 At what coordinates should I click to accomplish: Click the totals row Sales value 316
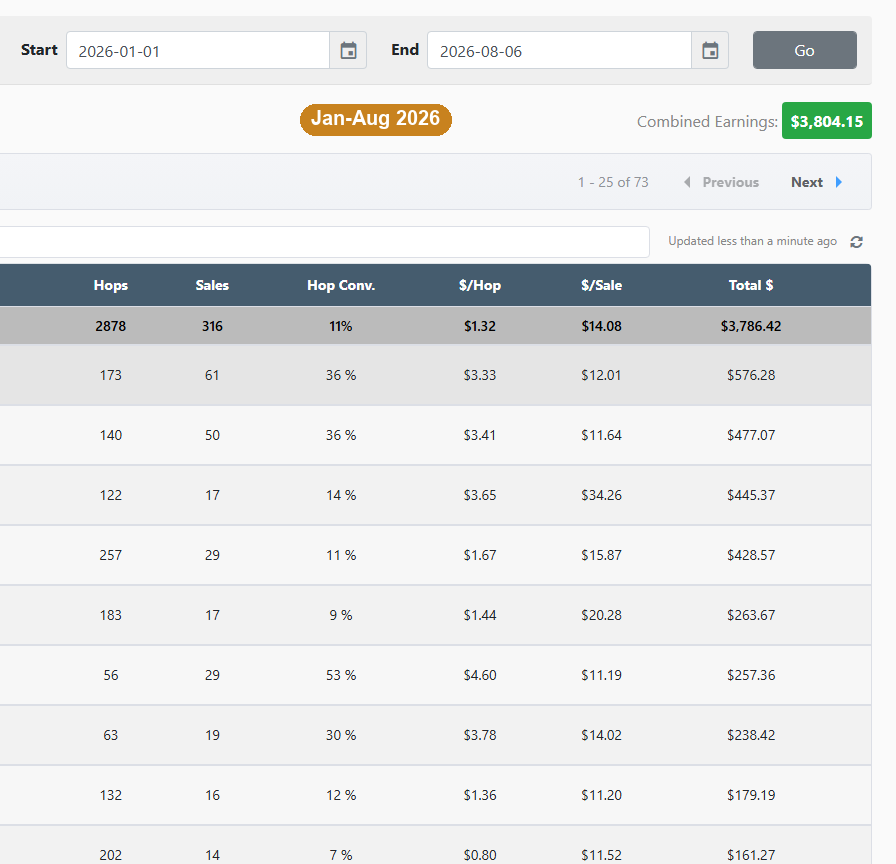[x=212, y=326]
